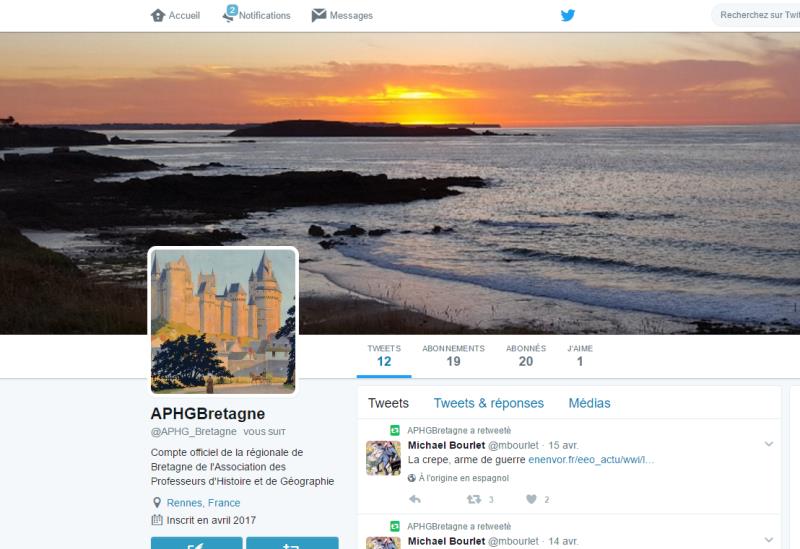Show the Abonnements count list
The image size is (800, 549).
[453, 355]
